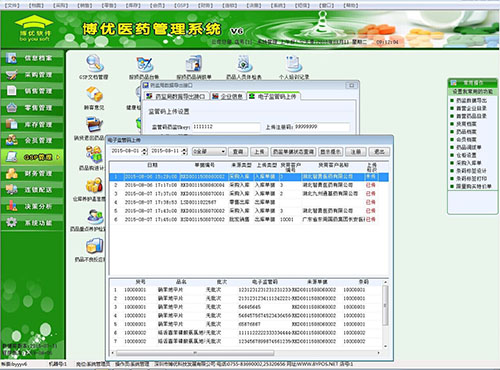Viewport: 500px width, 370px height.
Task: Select row 1 in the upper document table
Action: [249, 177]
